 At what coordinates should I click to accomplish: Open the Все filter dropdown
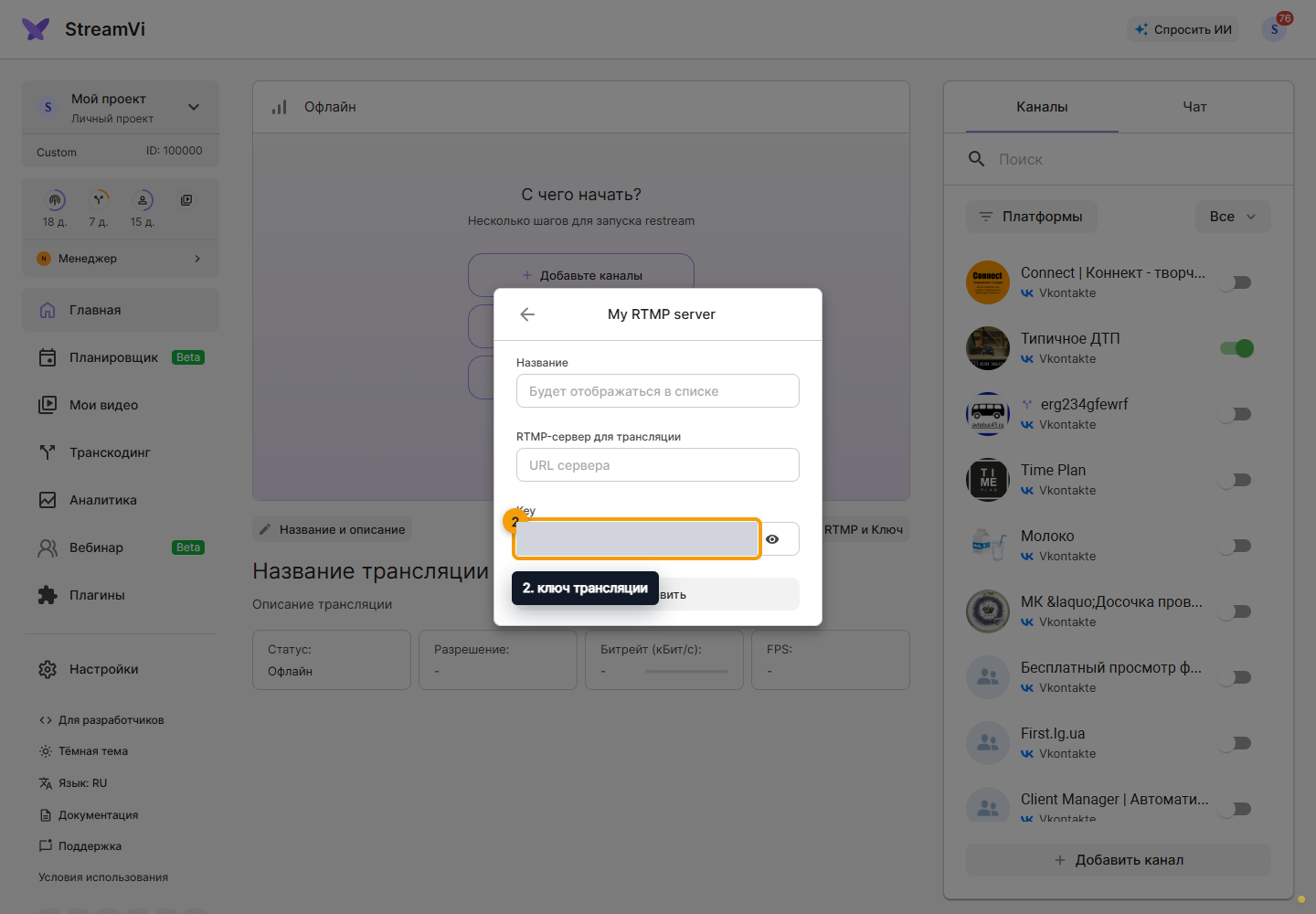(x=1233, y=217)
